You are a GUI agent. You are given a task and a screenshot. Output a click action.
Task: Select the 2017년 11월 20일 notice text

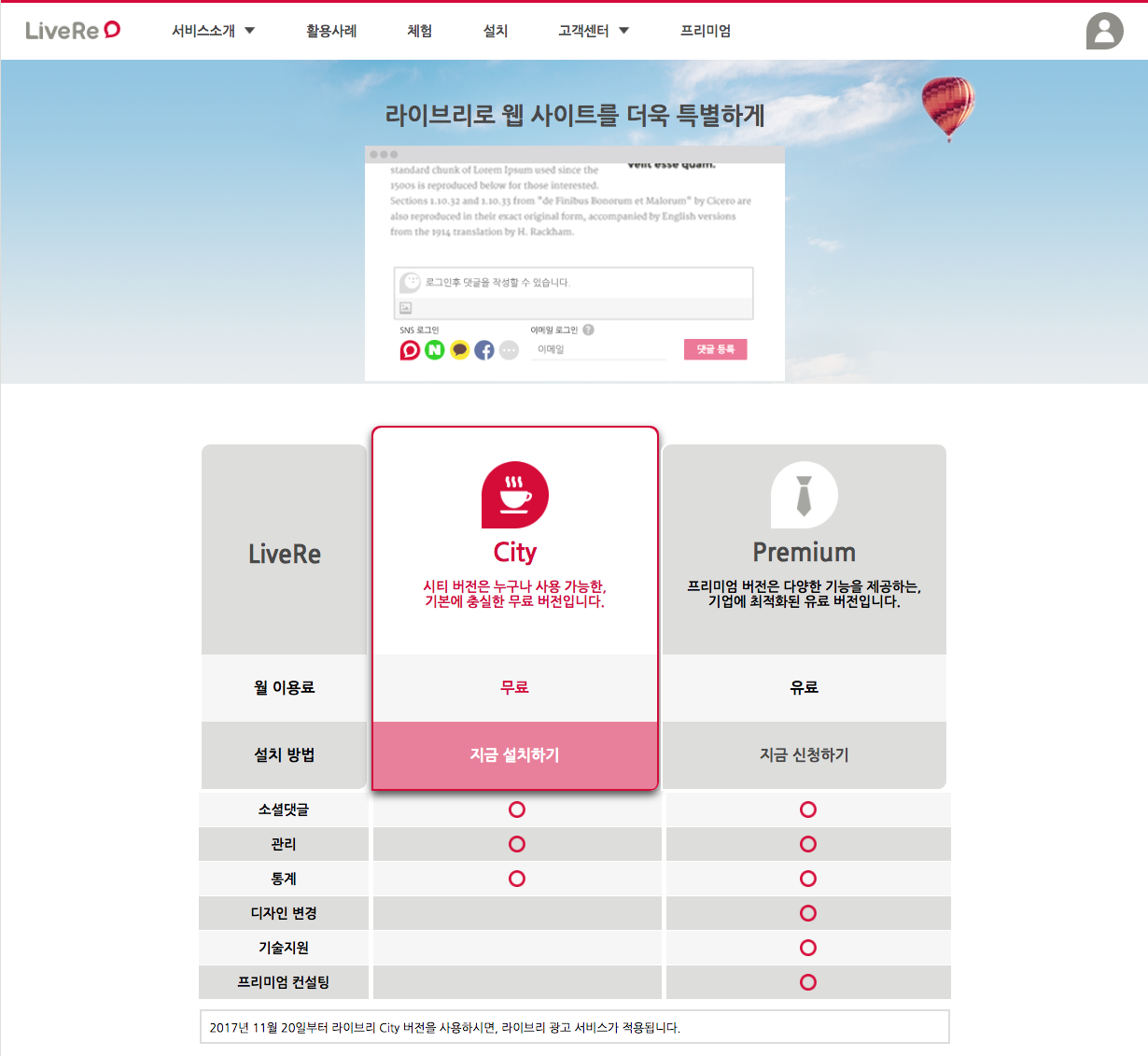(x=444, y=1027)
